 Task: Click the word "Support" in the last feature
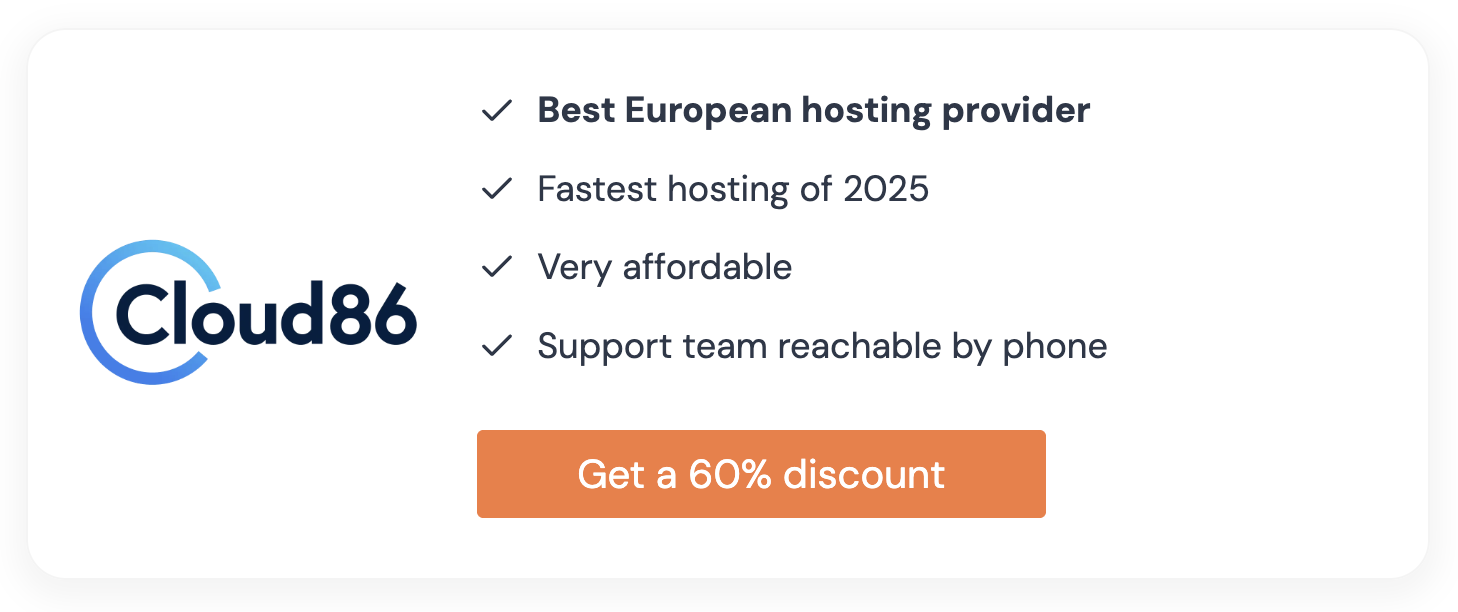pos(605,347)
